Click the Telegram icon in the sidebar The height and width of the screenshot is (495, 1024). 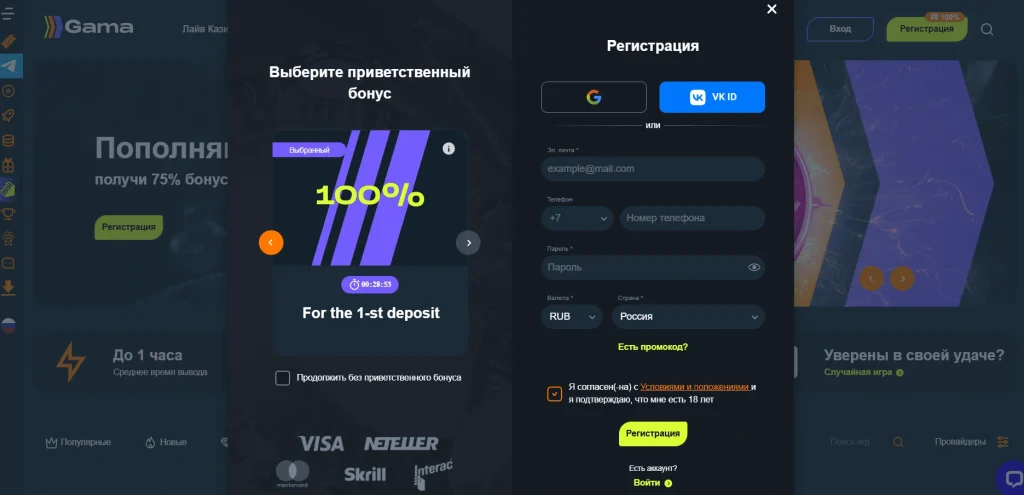(x=8, y=66)
